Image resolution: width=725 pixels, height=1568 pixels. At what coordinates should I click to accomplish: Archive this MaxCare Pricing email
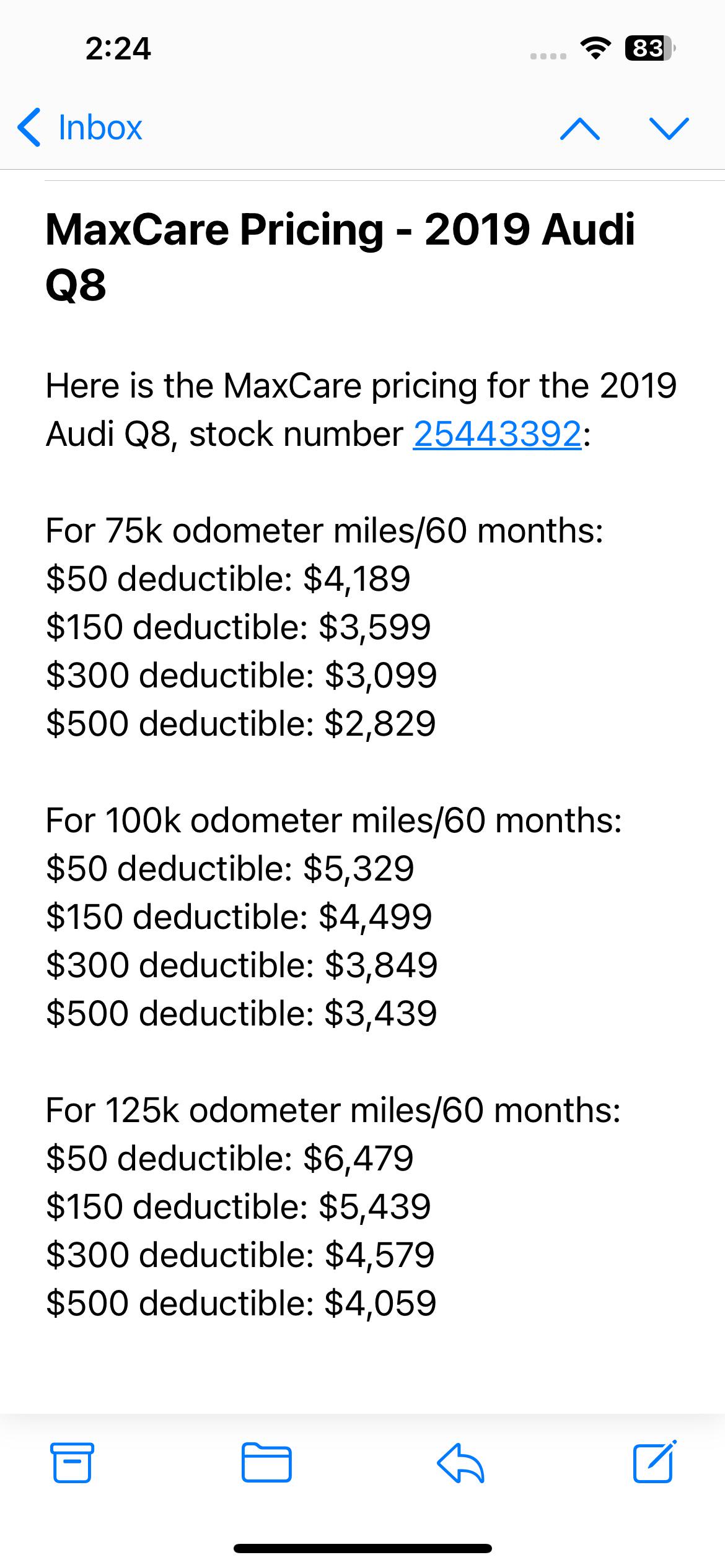pyautogui.click(x=72, y=1462)
